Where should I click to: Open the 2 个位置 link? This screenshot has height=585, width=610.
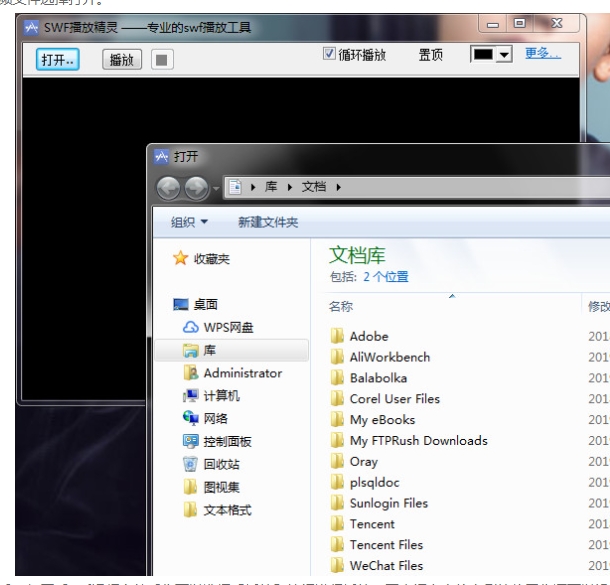(x=386, y=277)
